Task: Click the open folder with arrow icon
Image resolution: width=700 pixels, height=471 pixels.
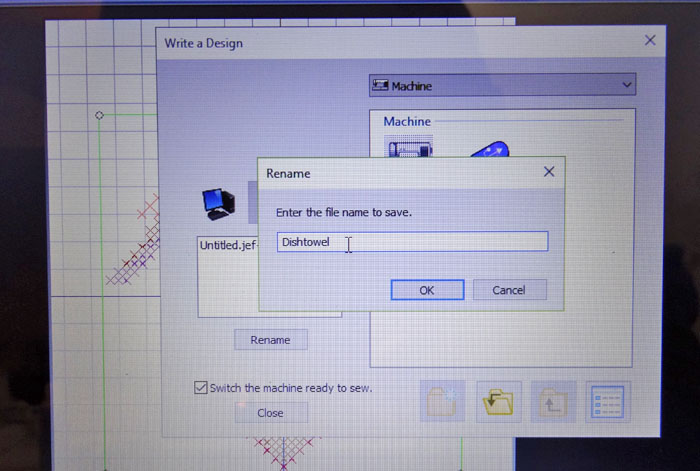Action: pos(498,401)
